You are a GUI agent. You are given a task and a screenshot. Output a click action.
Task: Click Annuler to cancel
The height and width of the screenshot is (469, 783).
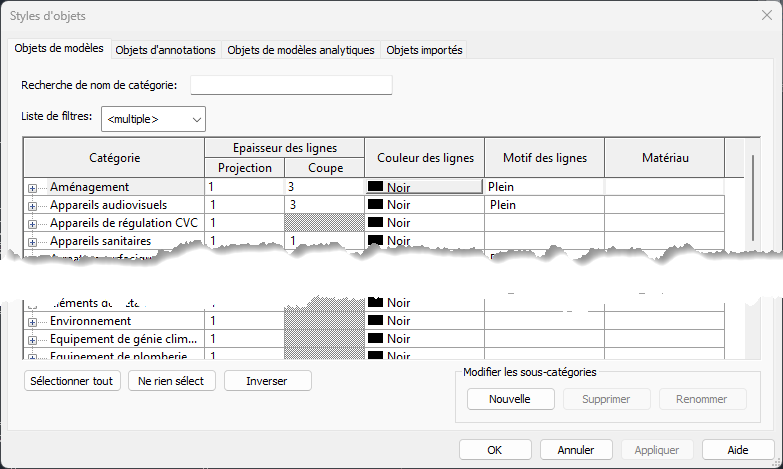click(x=576, y=450)
